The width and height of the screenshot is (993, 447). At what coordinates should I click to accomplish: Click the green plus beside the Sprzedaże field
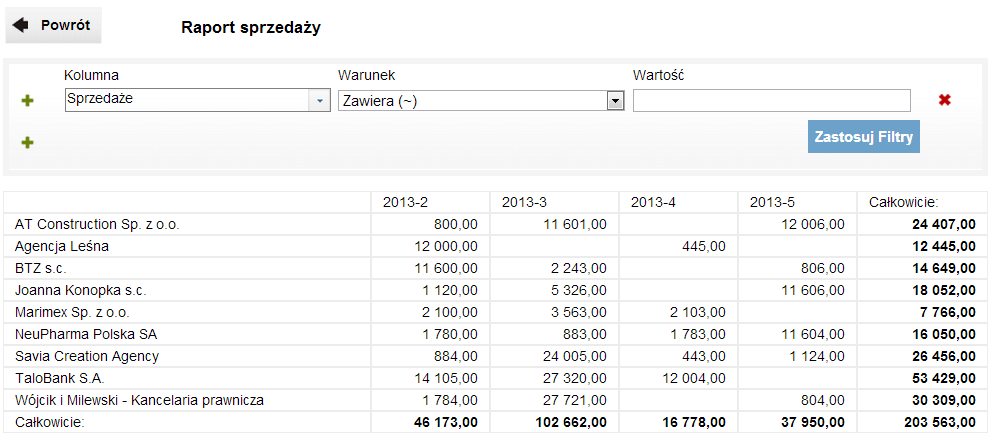(x=27, y=101)
